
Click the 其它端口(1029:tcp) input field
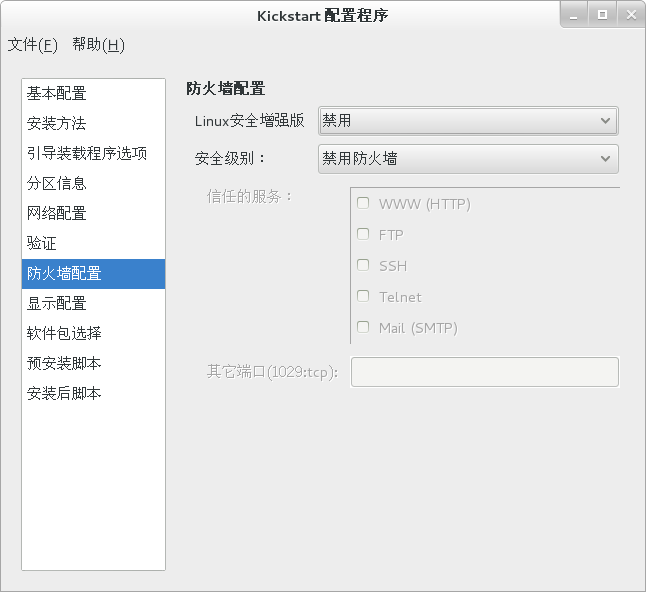[x=484, y=372]
